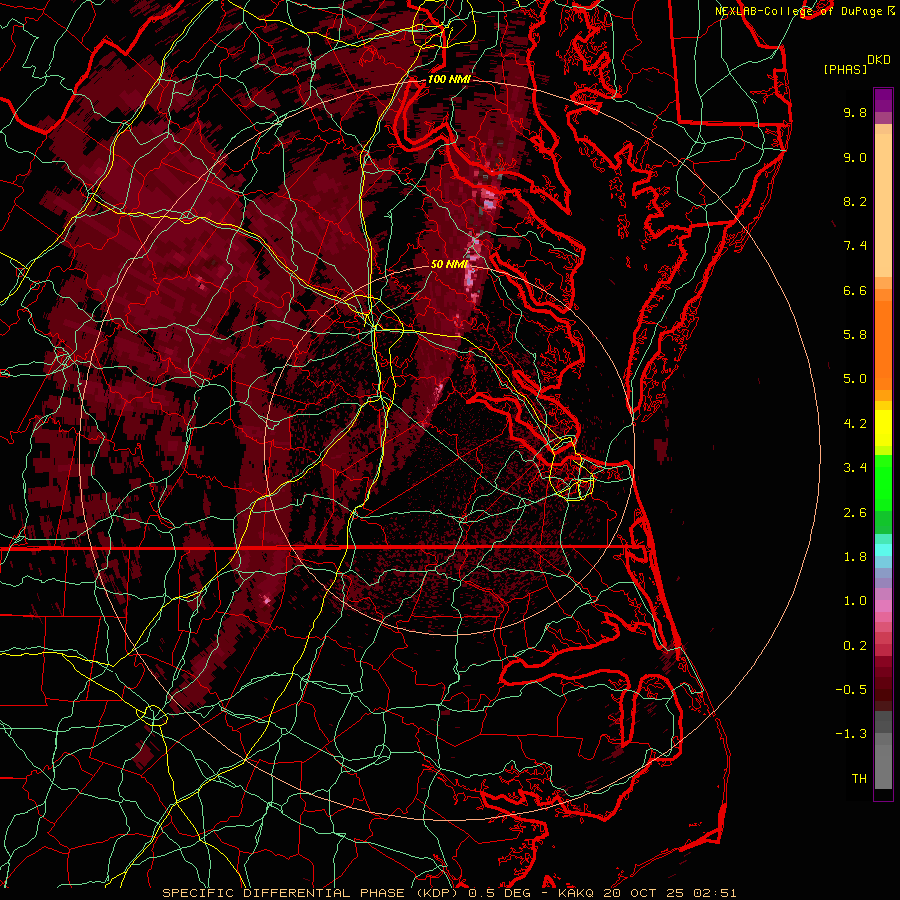Select the 4.2 scale value
This screenshot has height=900, width=900.
[855, 424]
